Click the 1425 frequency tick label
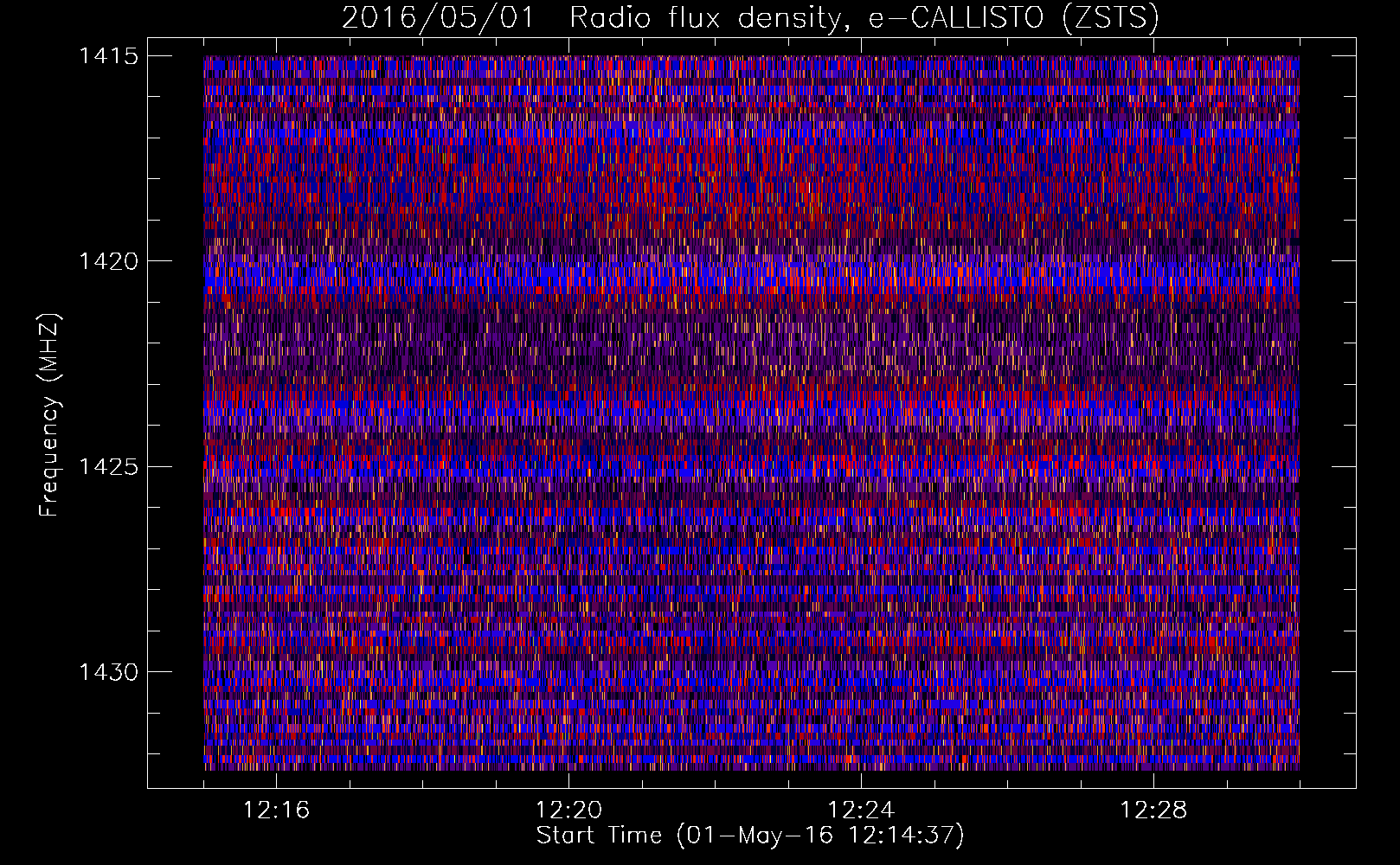The image size is (1400, 865). click(108, 467)
